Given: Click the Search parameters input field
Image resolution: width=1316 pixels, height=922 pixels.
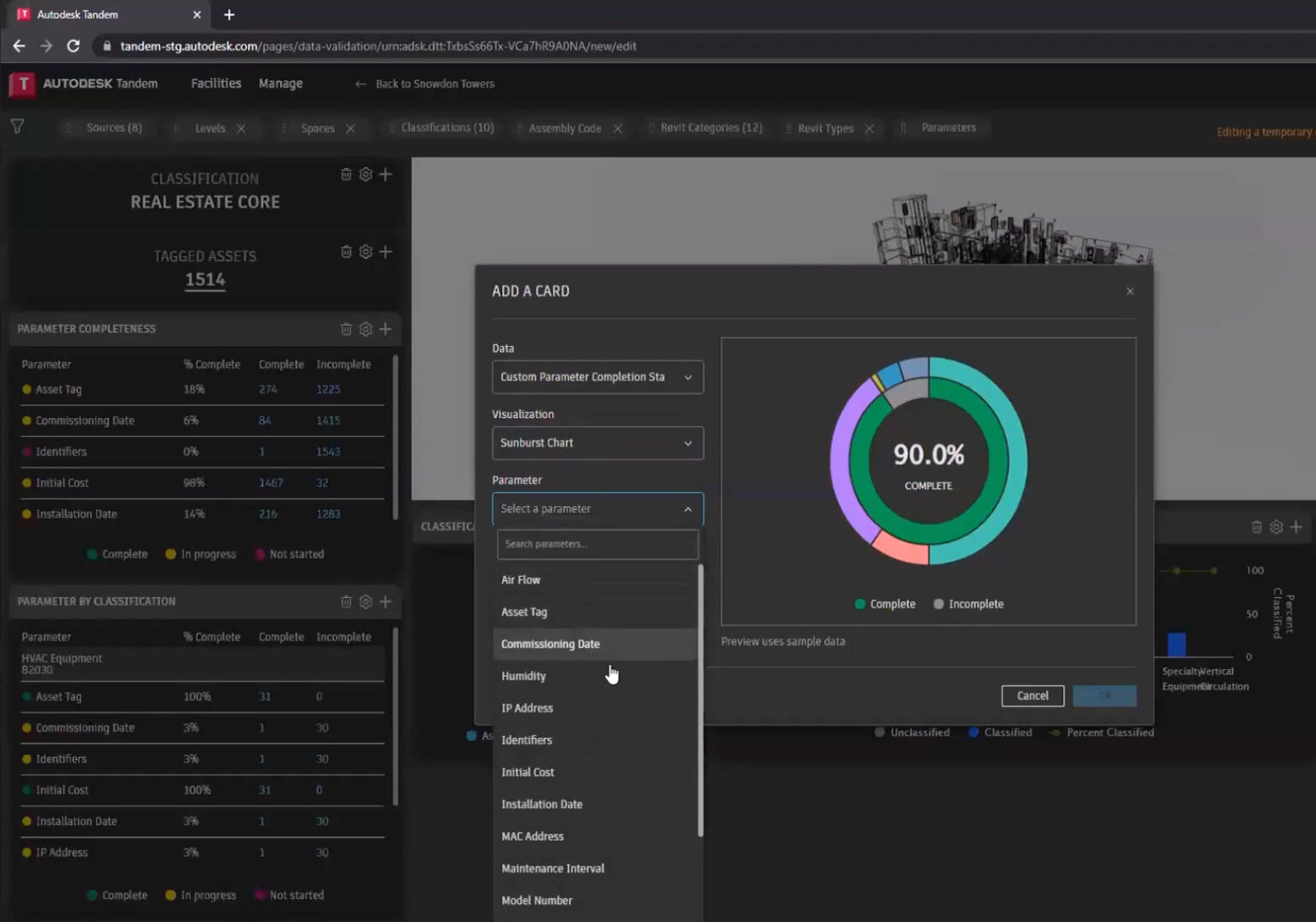Looking at the screenshot, I should [x=597, y=543].
